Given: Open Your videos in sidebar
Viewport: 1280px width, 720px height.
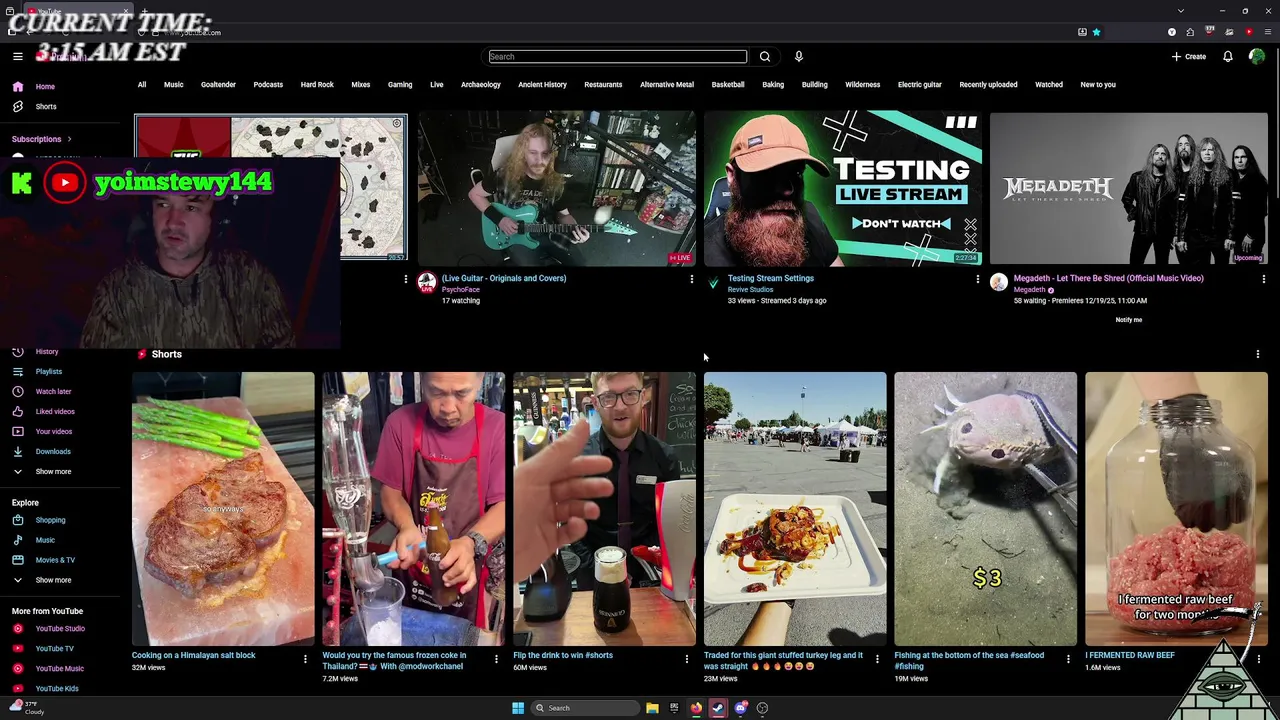Looking at the screenshot, I should [x=54, y=432].
